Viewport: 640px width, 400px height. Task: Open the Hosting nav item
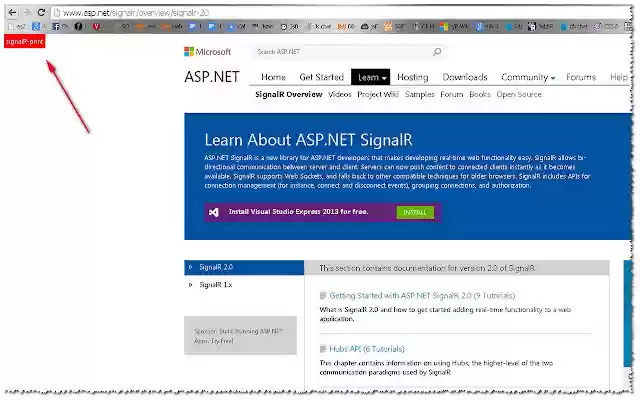coord(413,77)
